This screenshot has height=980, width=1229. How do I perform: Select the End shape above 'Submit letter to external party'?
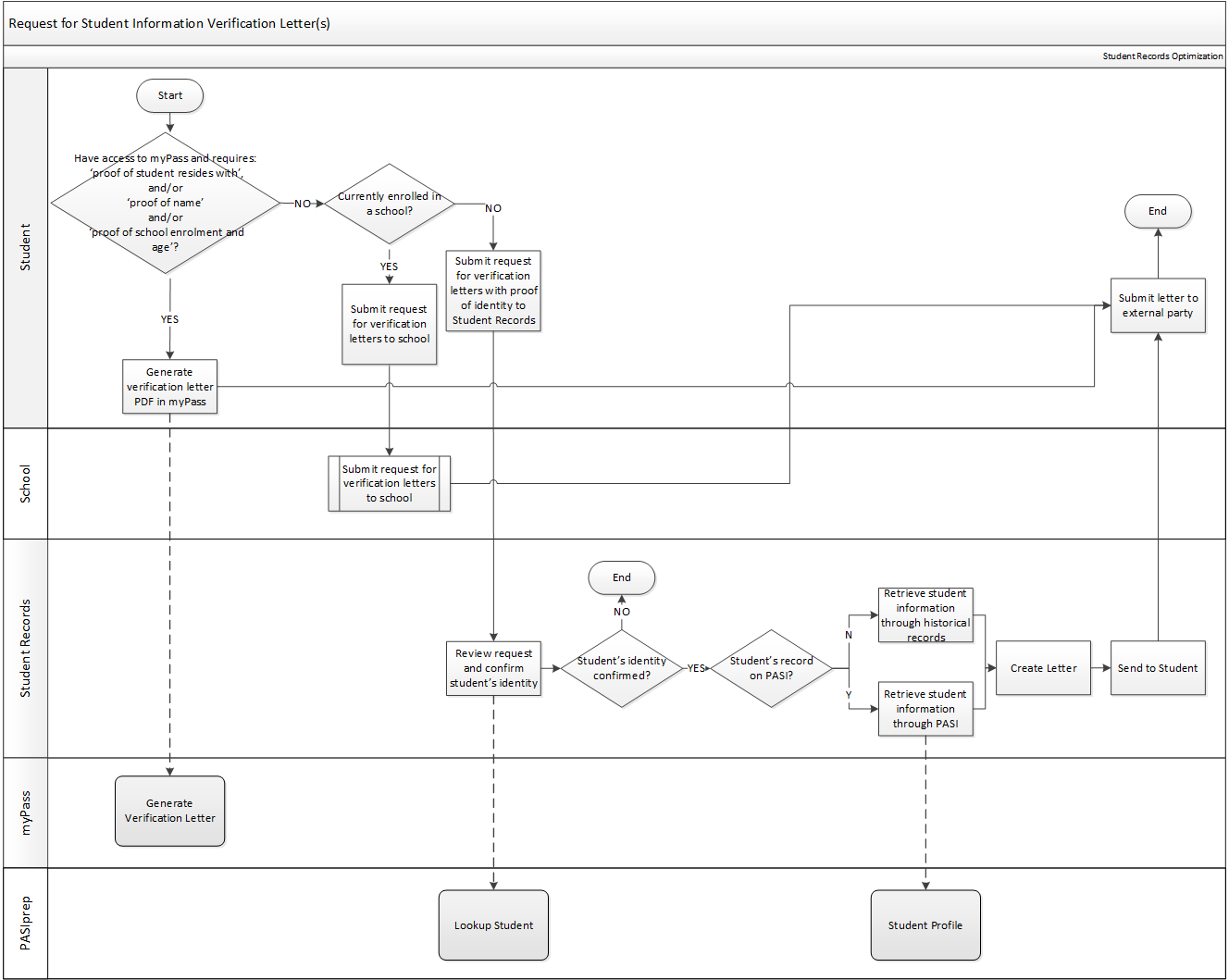[1158, 211]
